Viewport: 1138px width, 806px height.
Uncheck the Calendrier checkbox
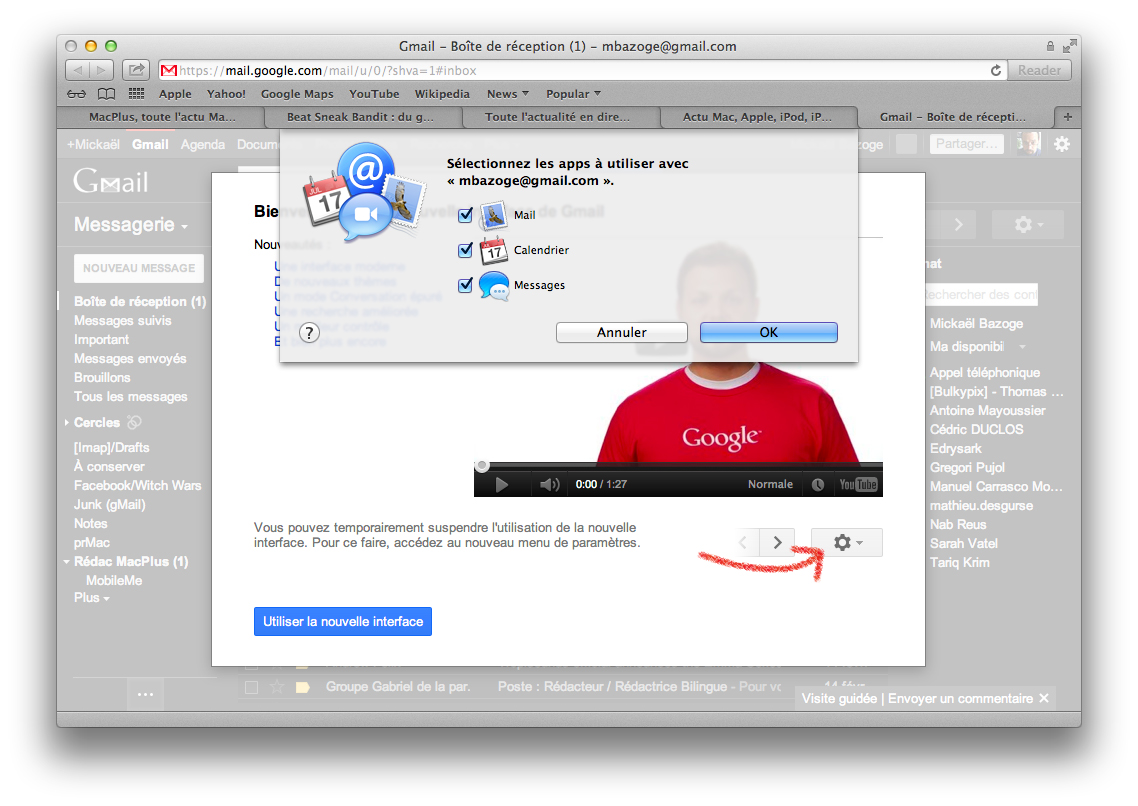click(465, 250)
